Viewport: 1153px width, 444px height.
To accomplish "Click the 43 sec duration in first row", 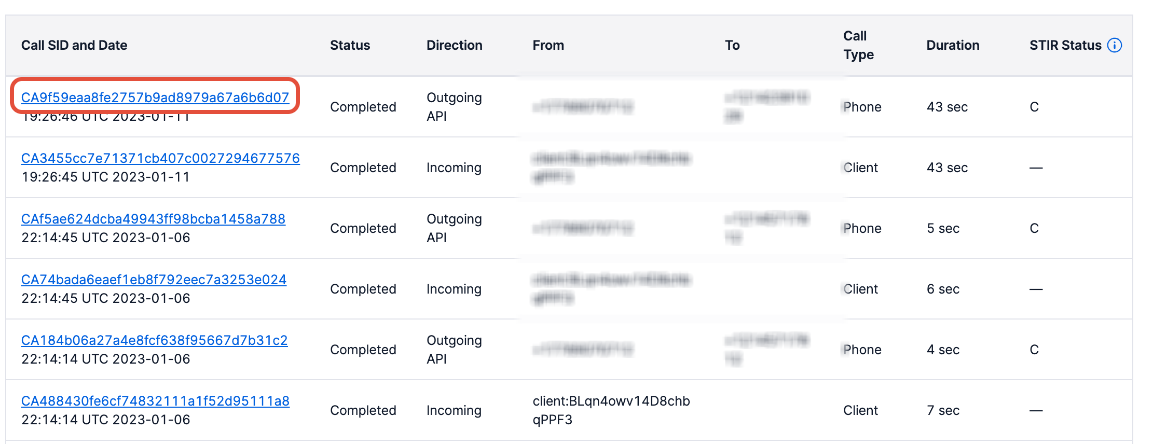I will tap(947, 107).
